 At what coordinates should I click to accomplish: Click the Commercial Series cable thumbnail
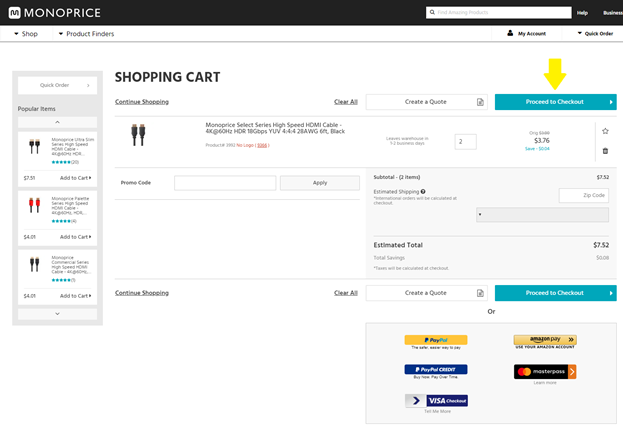(x=35, y=264)
